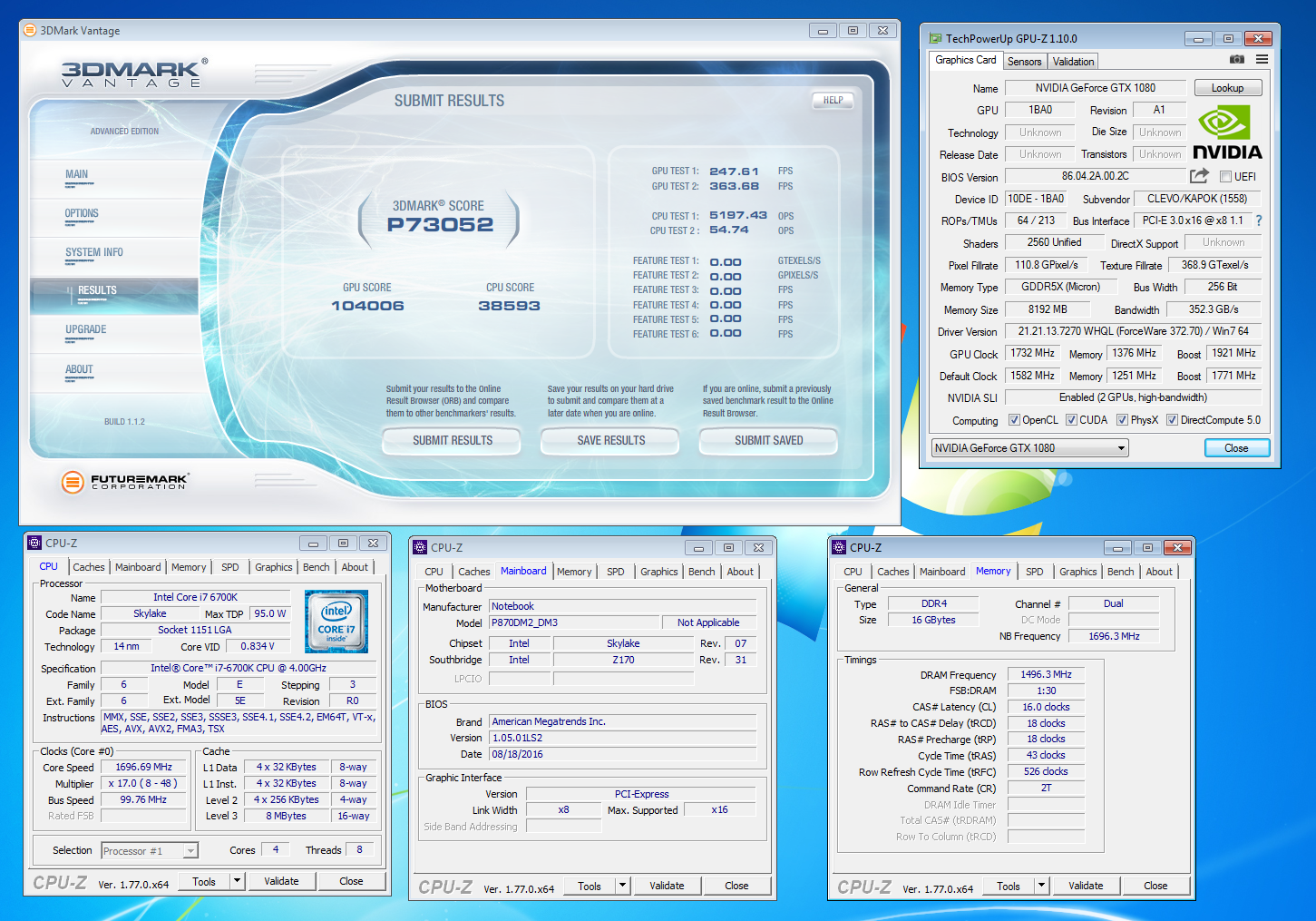Open Caches tab in CPU-Z CPU window
This screenshot has width=1316, height=921.
(88, 567)
